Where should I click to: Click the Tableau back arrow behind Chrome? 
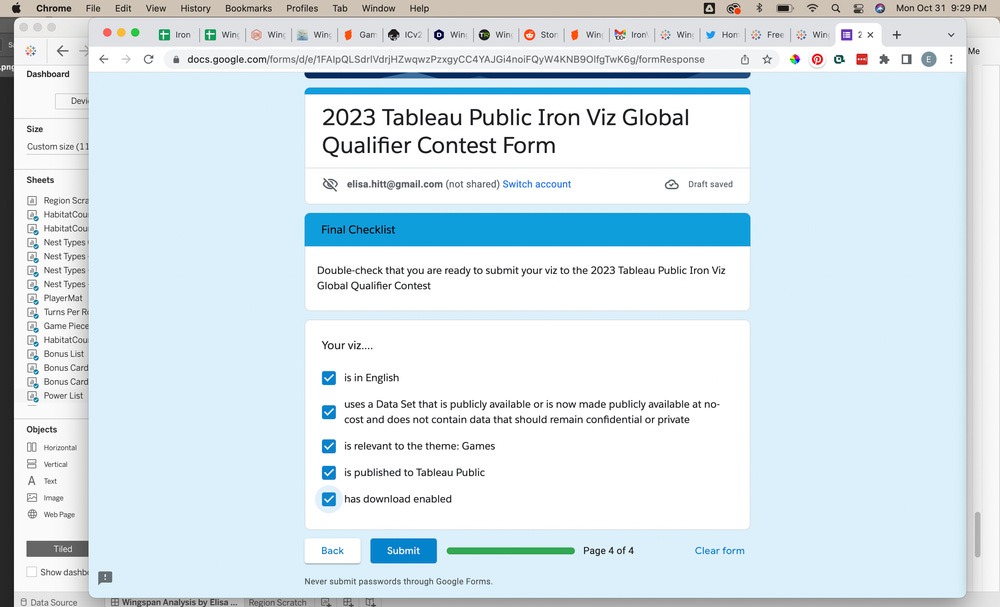(62, 51)
